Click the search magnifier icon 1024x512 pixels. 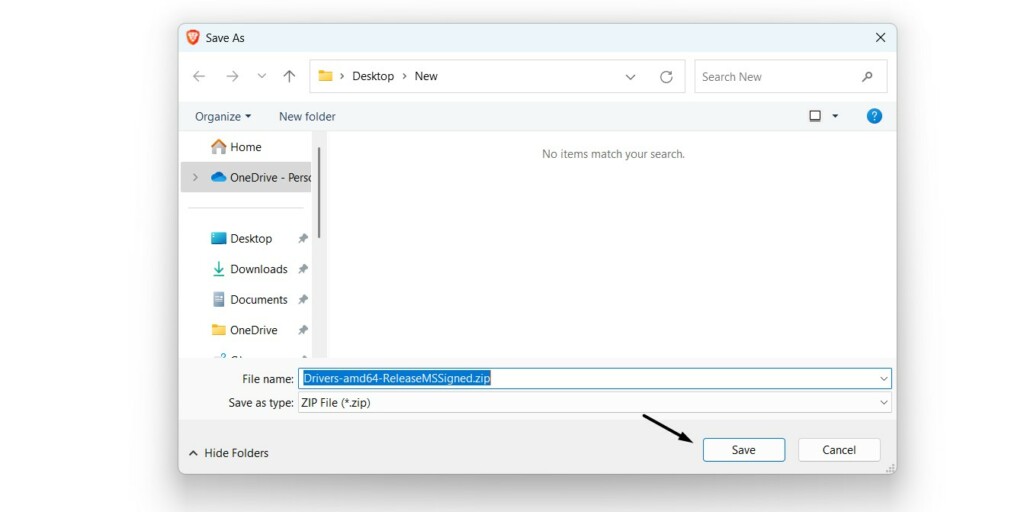(x=867, y=76)
